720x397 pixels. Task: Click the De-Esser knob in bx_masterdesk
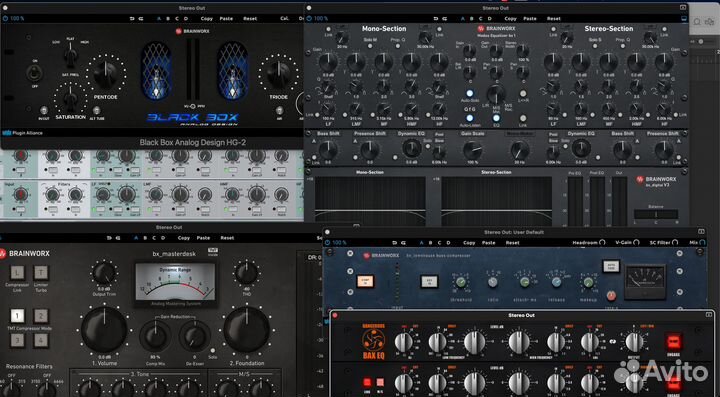click(195, 336)
